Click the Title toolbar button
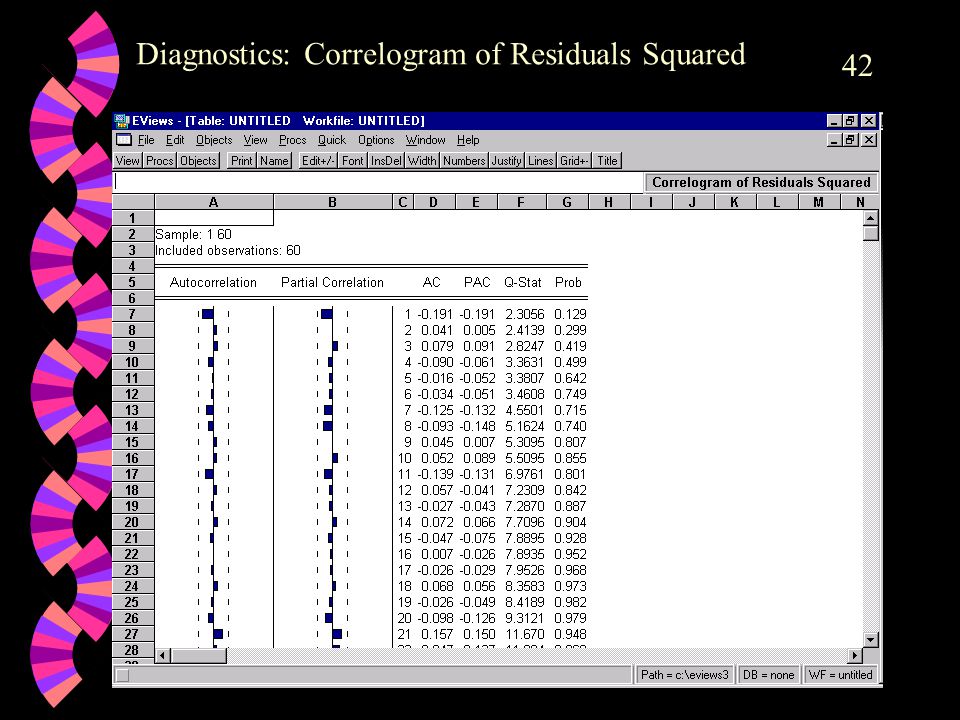 [607, 160]
